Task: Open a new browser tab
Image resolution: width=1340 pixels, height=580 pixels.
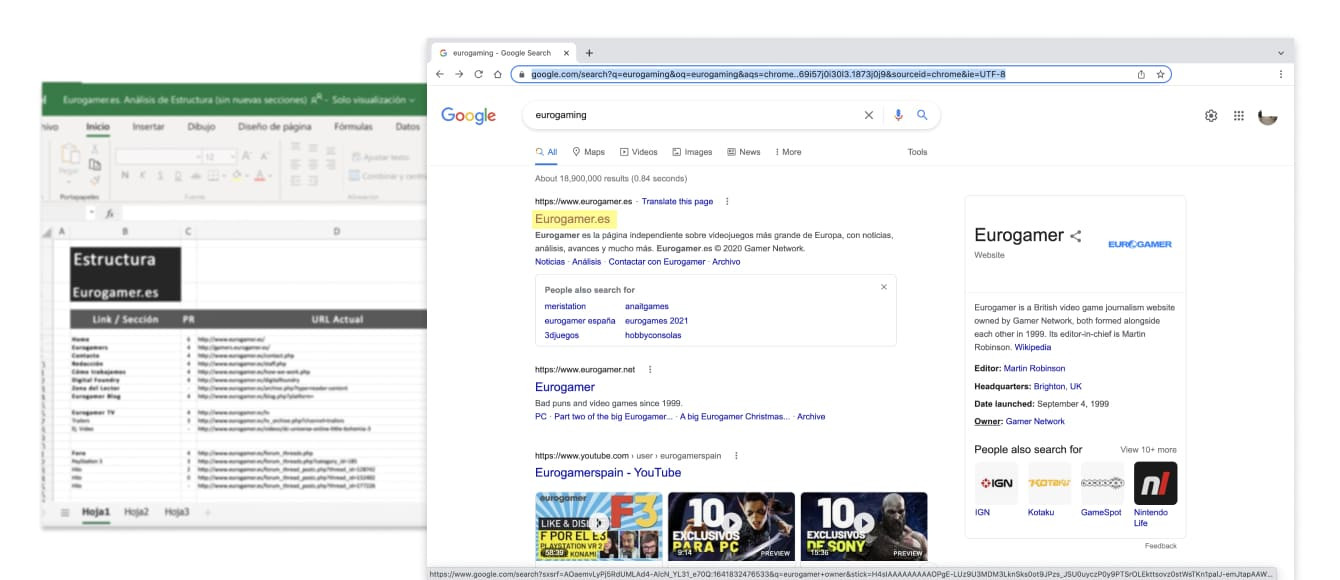Action: (589, 53)
